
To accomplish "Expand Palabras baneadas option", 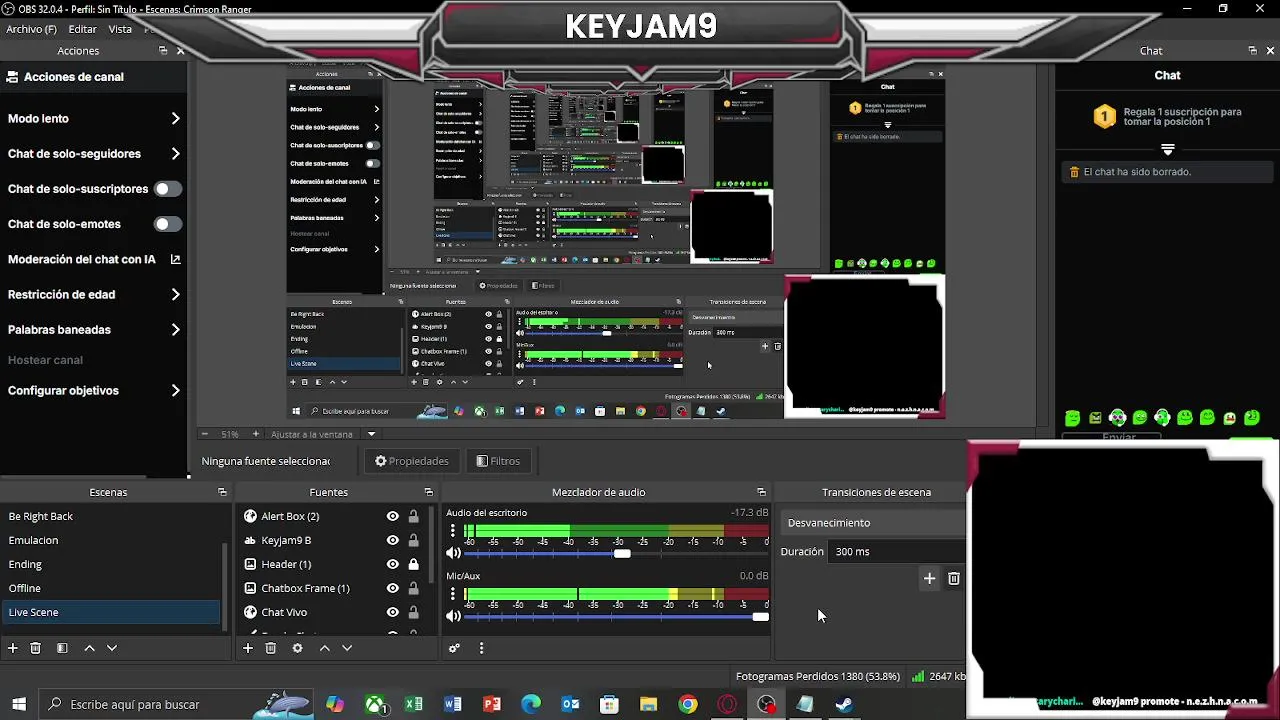I will coord(175,329).
